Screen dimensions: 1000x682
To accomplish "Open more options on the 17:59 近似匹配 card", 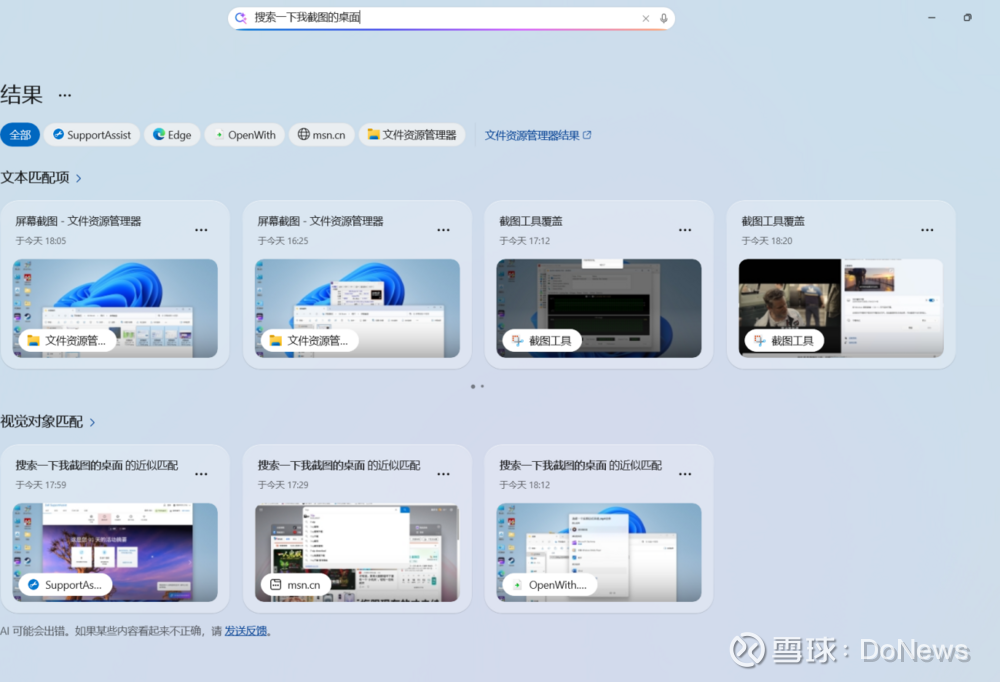I will [201, 474].
